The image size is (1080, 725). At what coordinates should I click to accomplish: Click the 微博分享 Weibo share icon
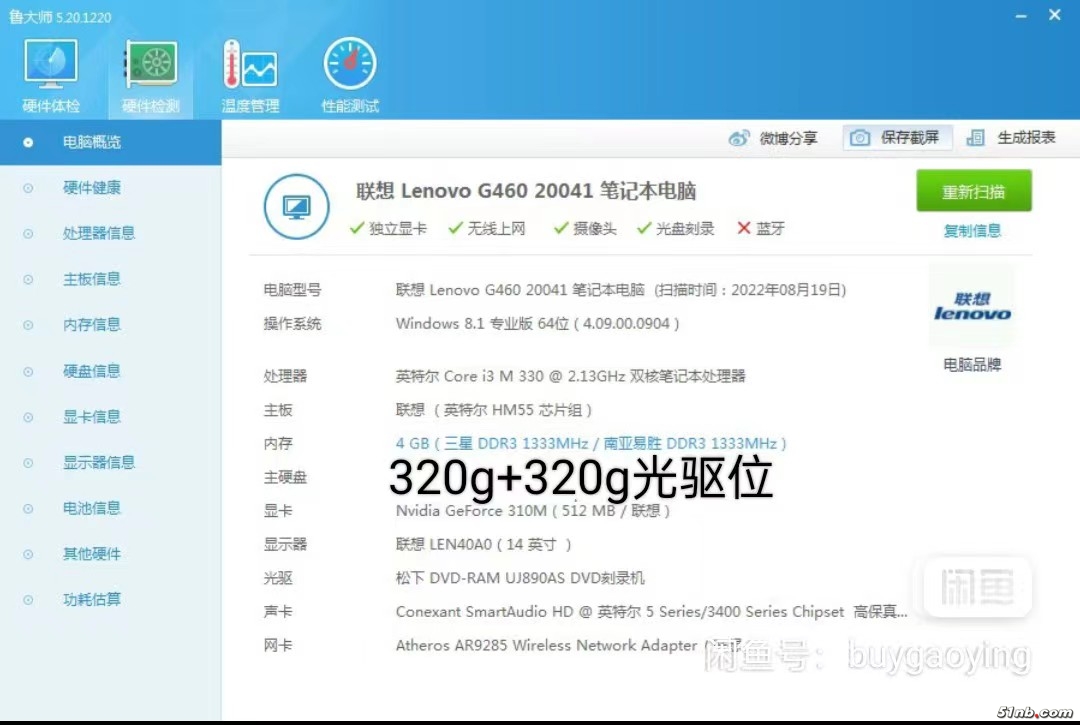tap(740, 138)
